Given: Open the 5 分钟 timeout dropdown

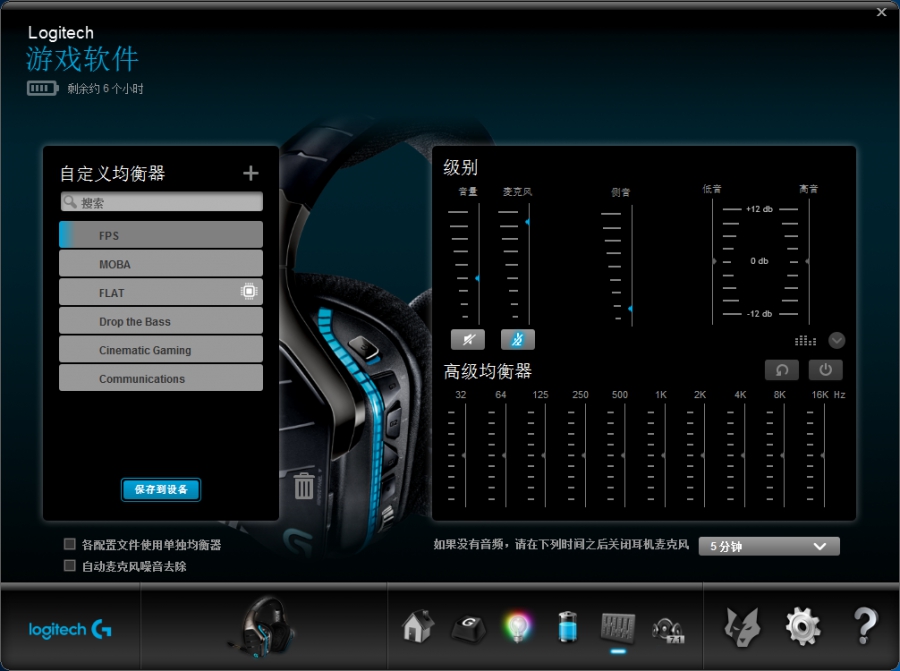Looking at the screenshot, I should pyautogui.click(x=768, y=546).
